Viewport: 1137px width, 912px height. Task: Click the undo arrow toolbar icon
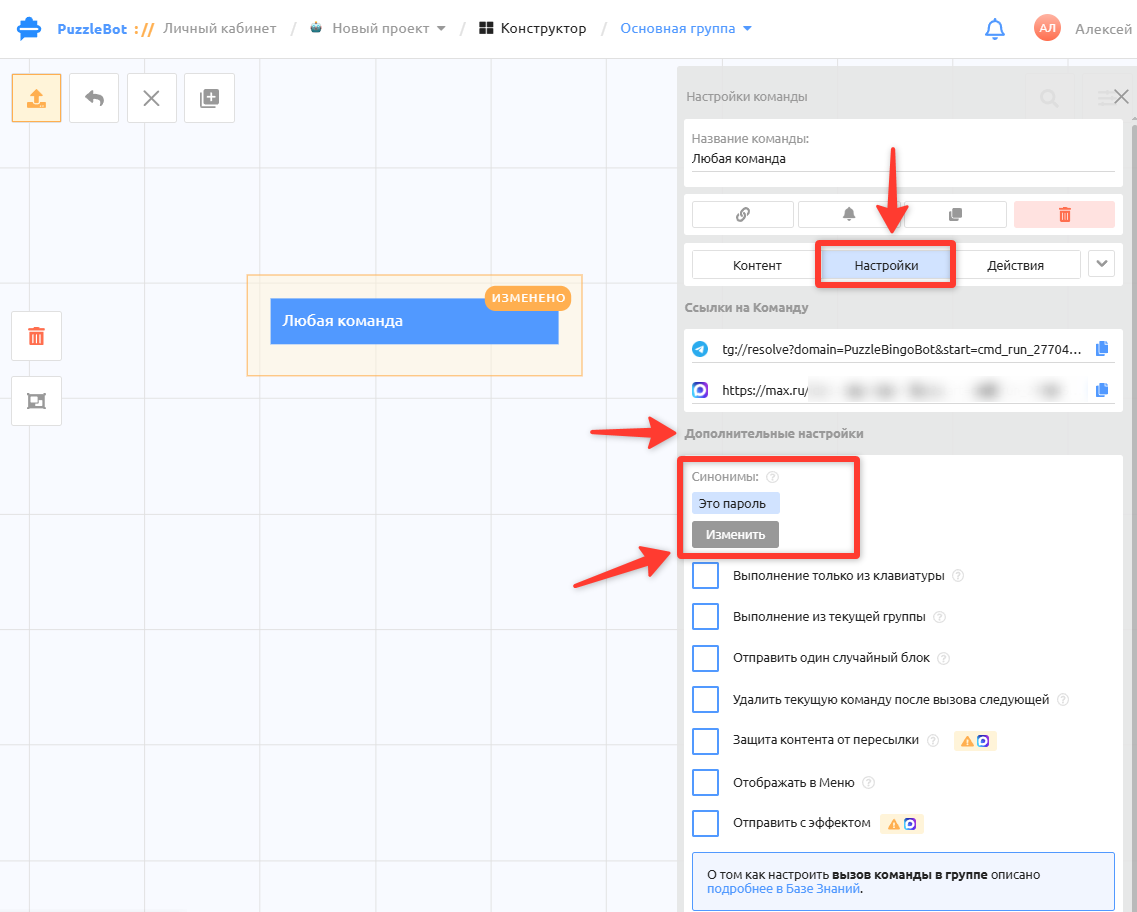coord(94,98)
